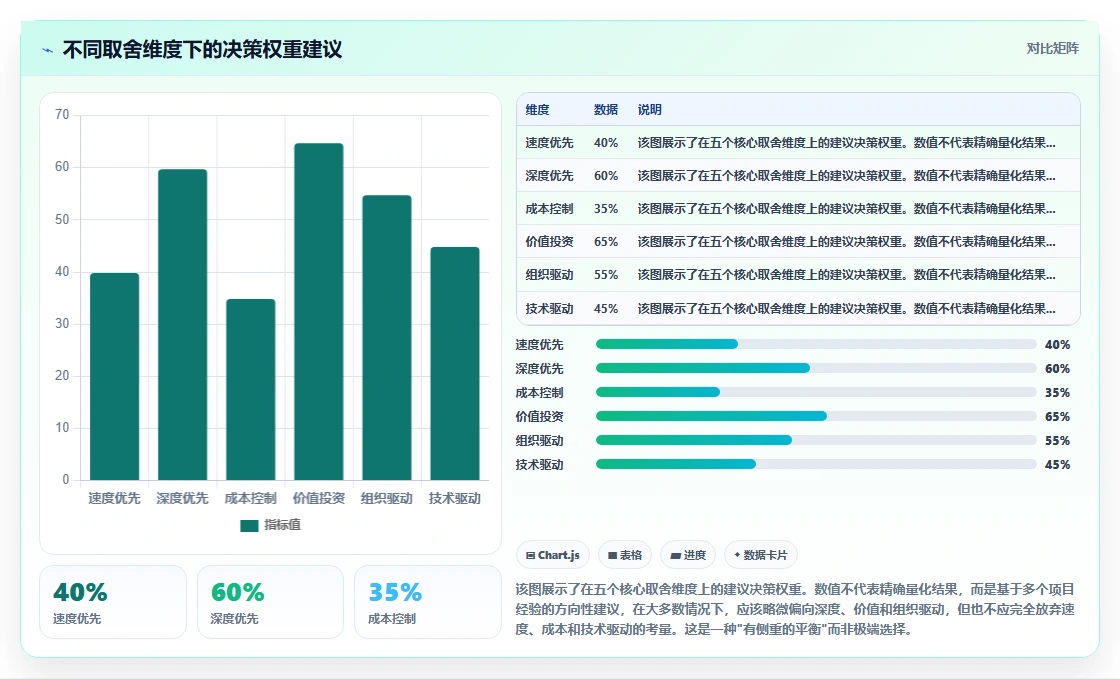Image resolution: width=1120 pixels, height=679 pixels.
Task: Select the 速度优先 table row cell
Action: point(549,143)
